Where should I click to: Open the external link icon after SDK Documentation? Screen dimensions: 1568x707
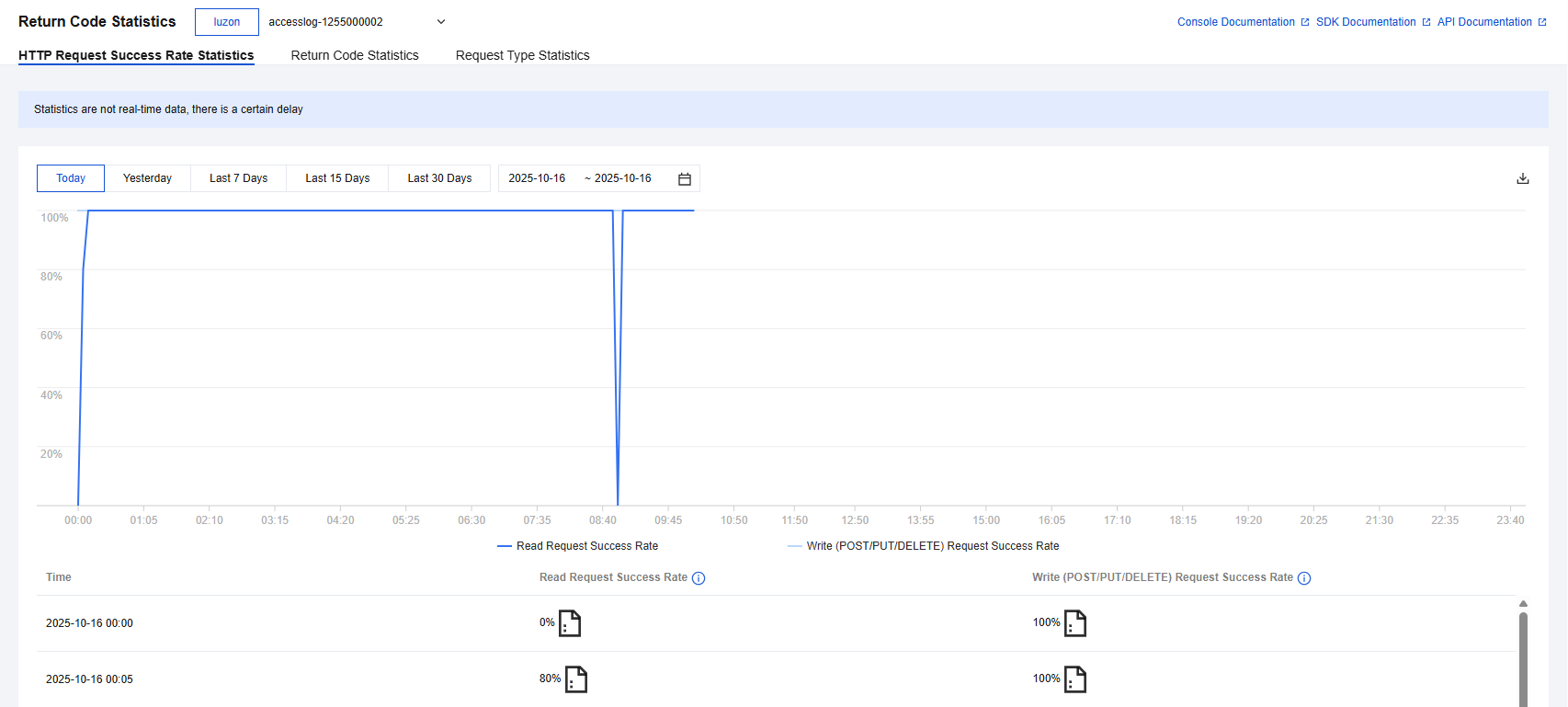(1426, 22)
